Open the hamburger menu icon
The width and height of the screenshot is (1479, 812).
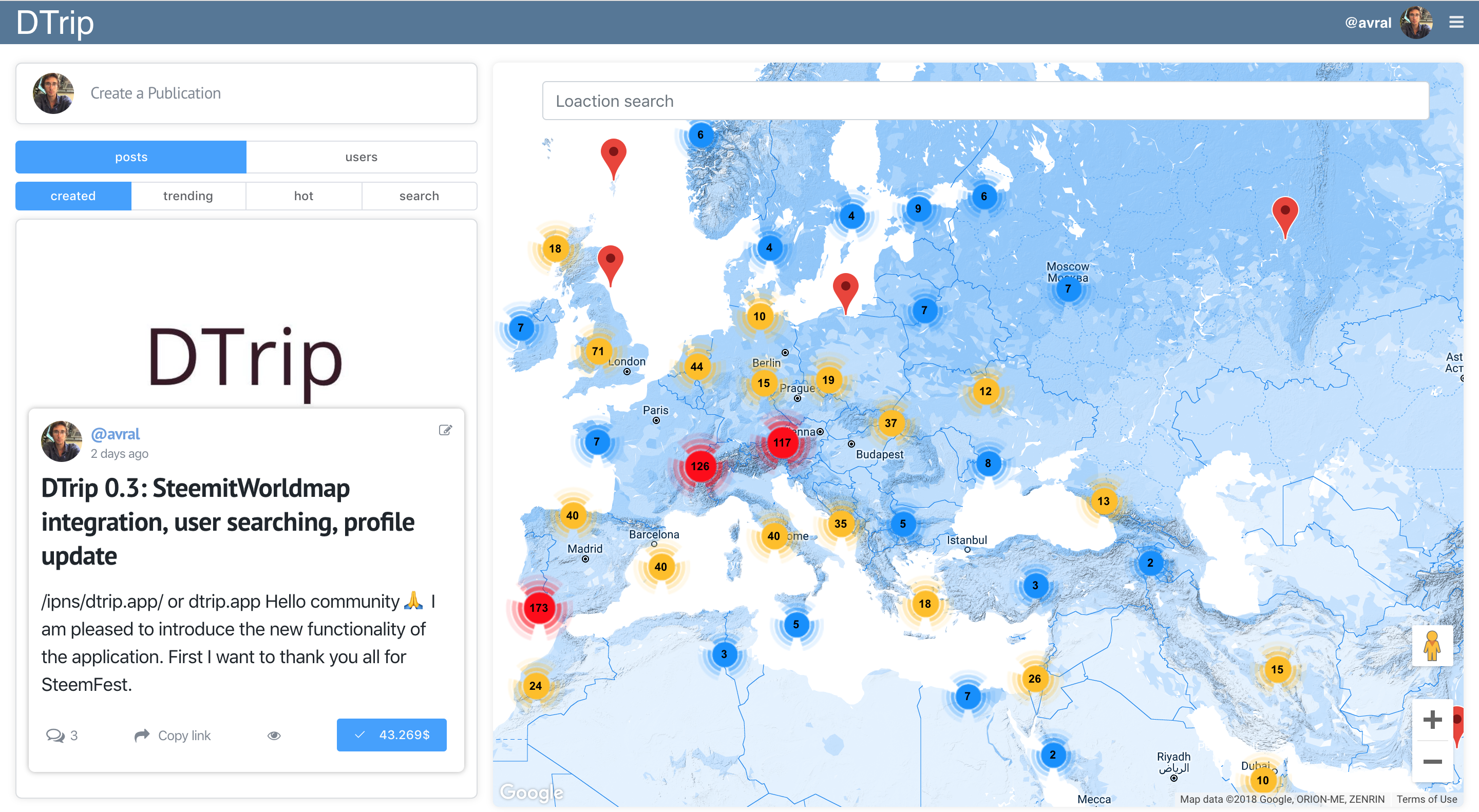pos(1456,23)
